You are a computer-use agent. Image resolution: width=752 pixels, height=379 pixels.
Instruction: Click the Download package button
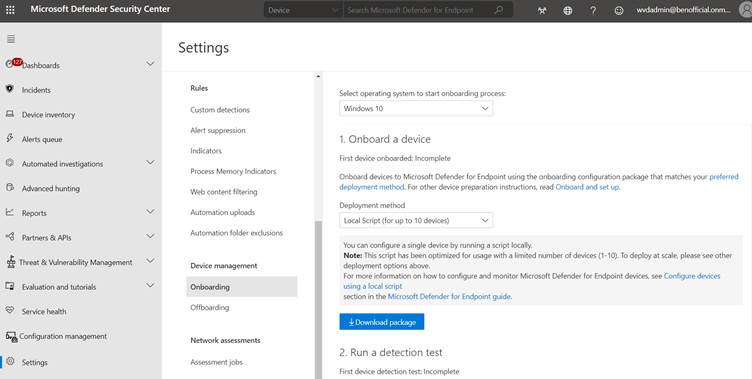tap(382, 322)
